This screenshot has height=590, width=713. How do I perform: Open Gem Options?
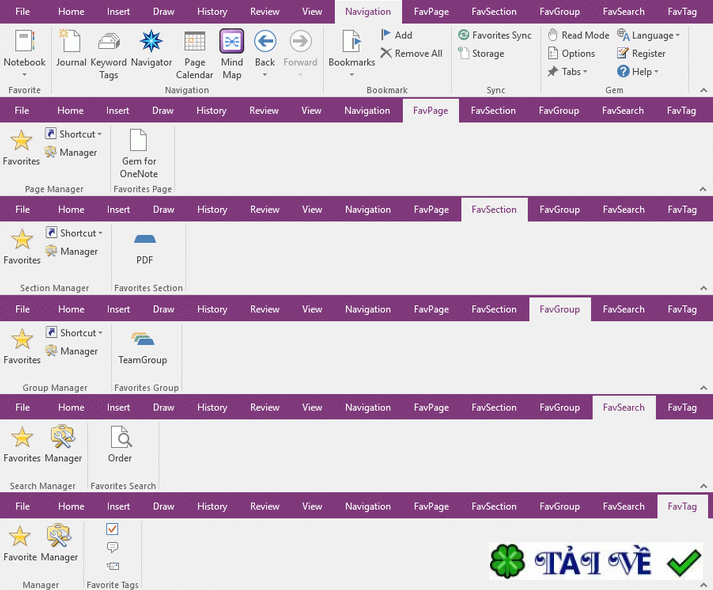point(571,53)
